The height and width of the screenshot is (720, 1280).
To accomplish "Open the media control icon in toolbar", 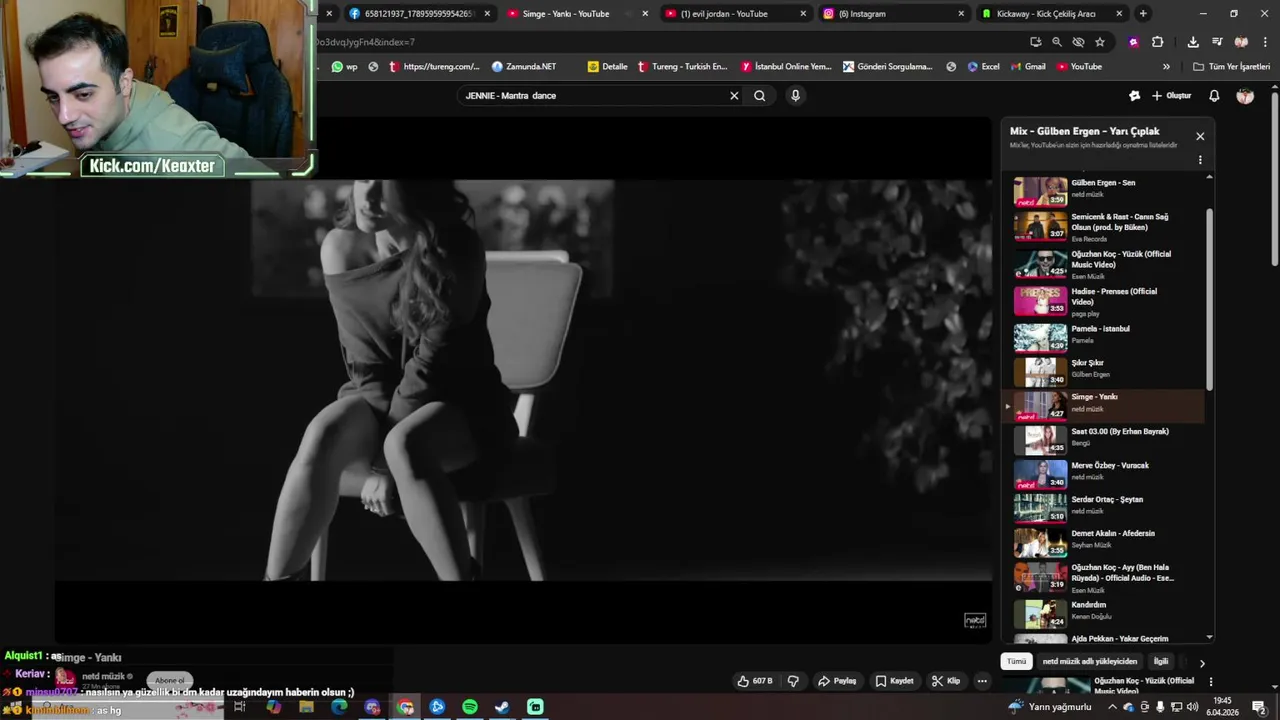I will 1217,42.
